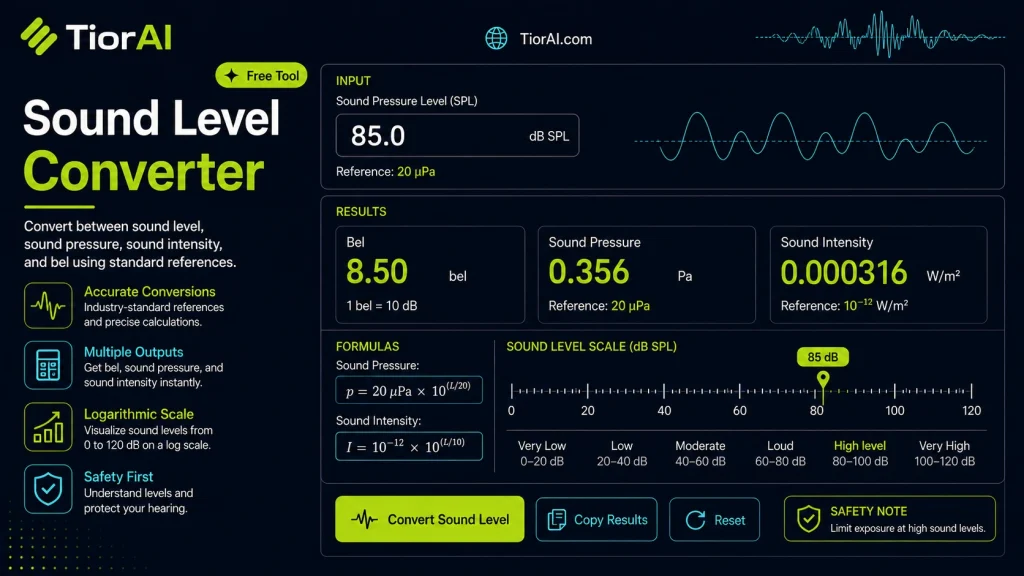Click the Sound Intensity formula box

pos(409,446)
